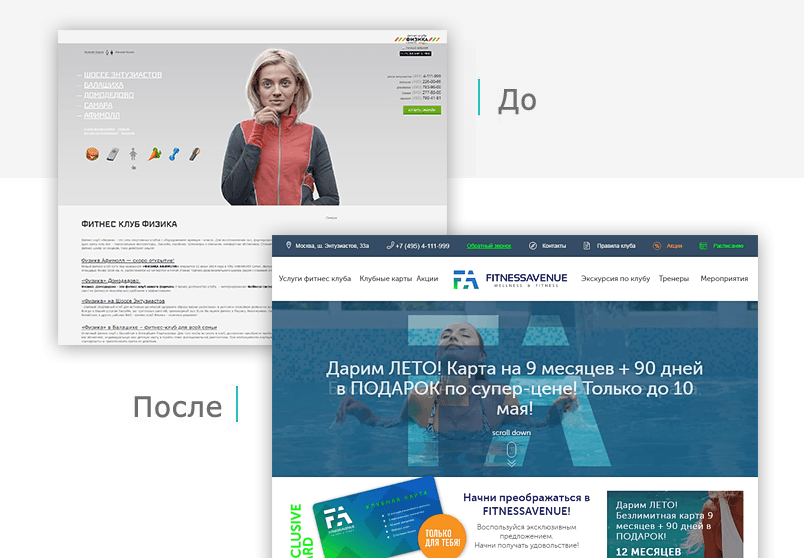The width and height of the screenshot is (804, 558).
Task: Click the microphone icon on old site
Action: [x=194, y=154]
